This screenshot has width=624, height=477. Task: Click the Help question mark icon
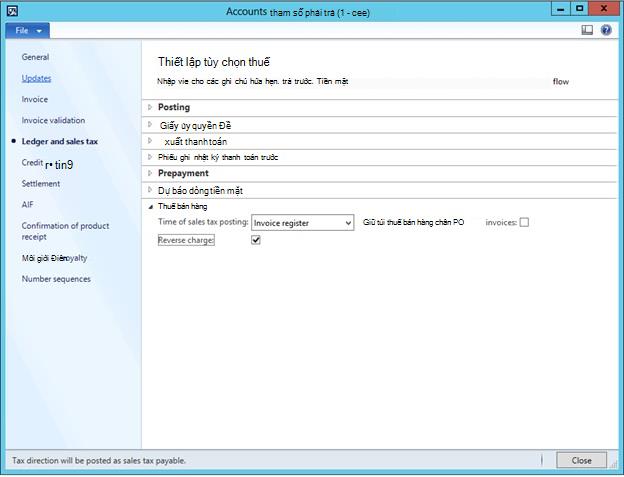[606, 30]
